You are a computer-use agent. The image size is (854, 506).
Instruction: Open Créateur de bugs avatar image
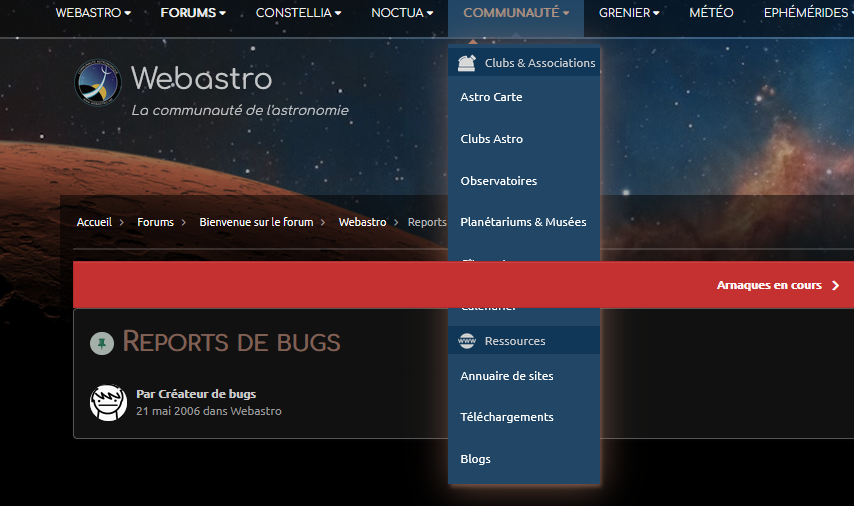(108, 403)
